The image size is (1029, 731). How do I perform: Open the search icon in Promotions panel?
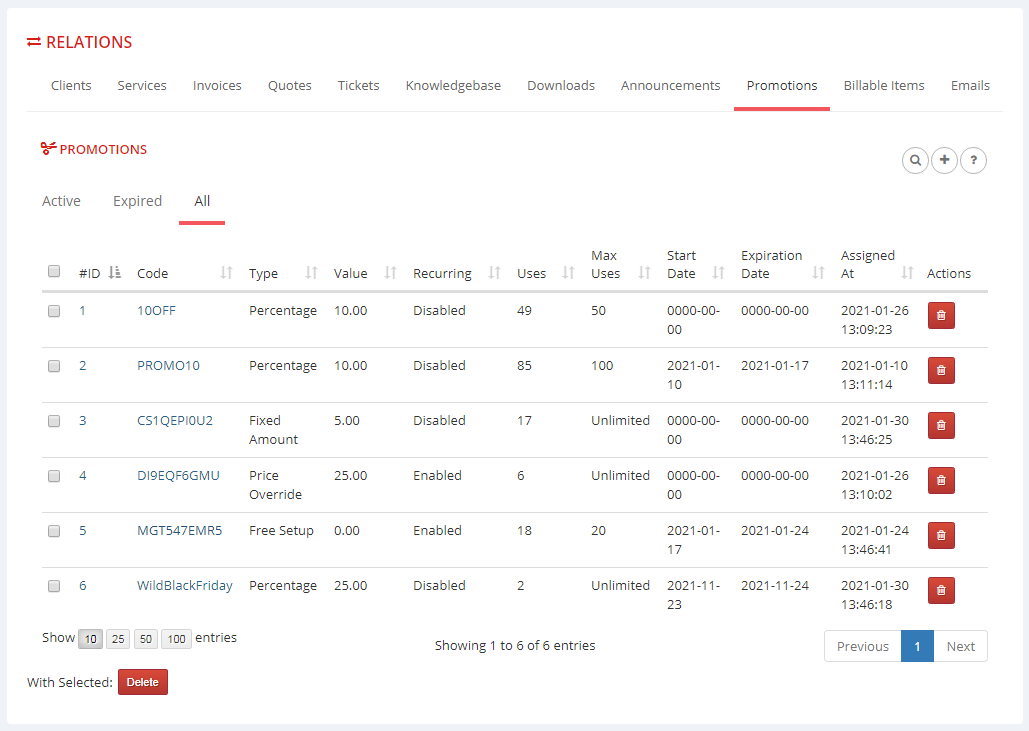(x=915, y=160)
